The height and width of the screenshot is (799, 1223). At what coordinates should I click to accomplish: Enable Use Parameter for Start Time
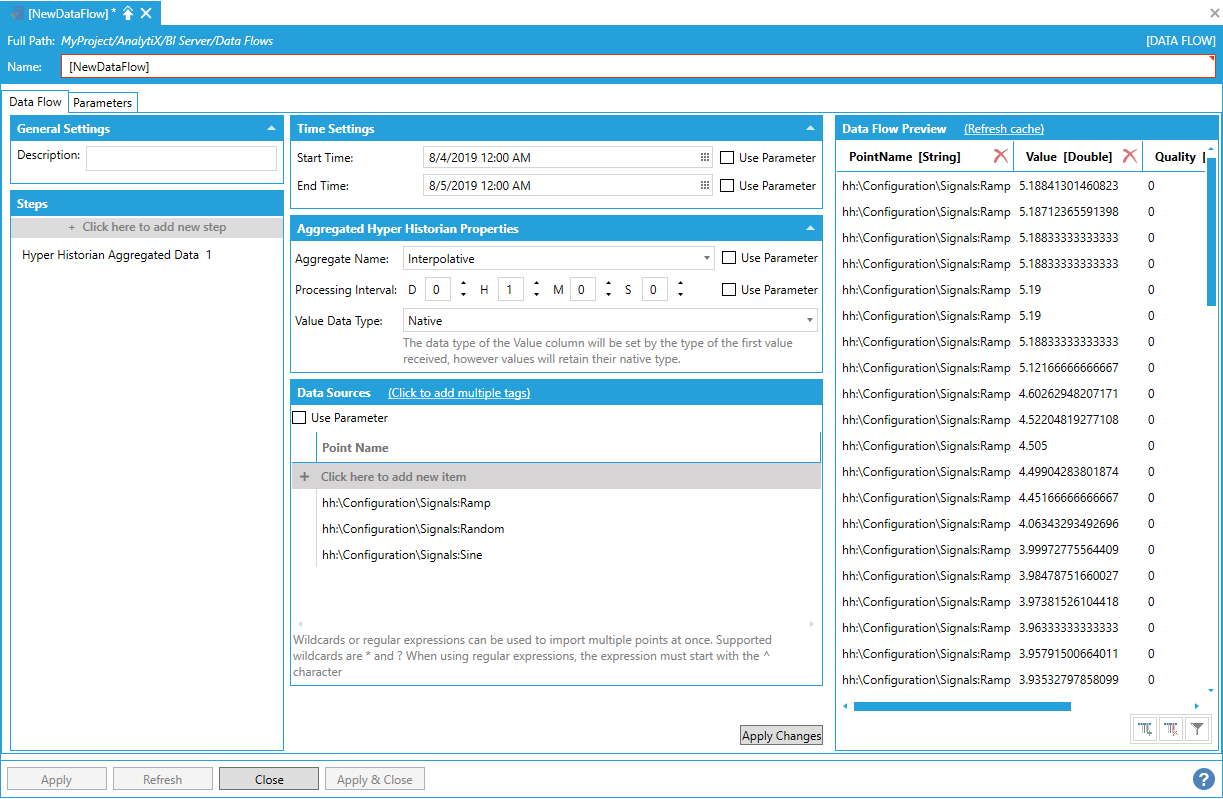coord(728,158)
